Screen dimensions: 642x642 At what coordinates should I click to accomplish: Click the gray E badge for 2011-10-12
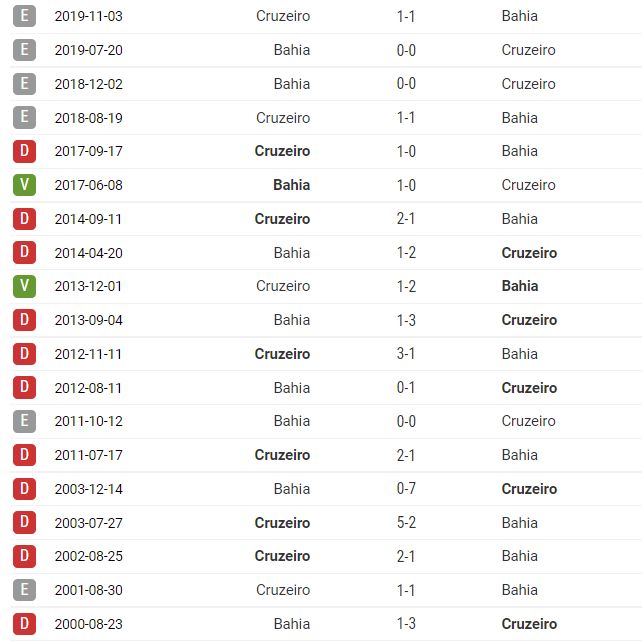(25, 421)
